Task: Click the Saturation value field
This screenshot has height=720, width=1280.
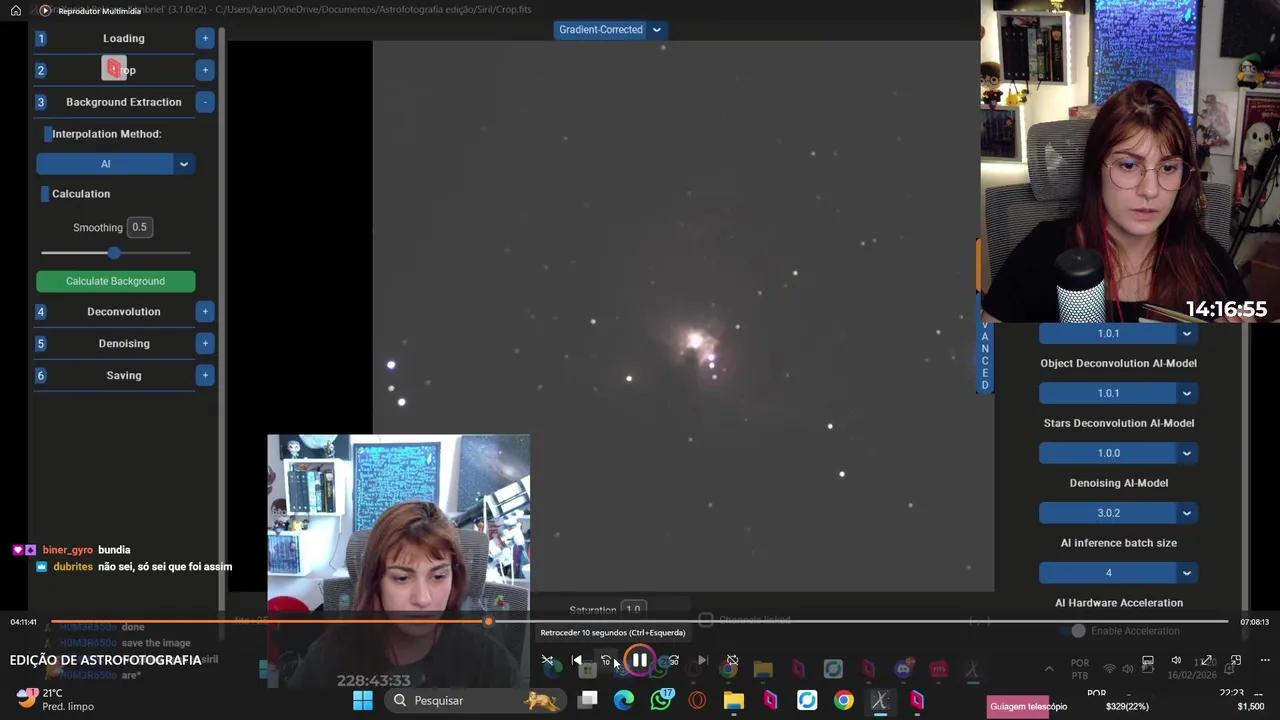Action: tap(633, 609)
